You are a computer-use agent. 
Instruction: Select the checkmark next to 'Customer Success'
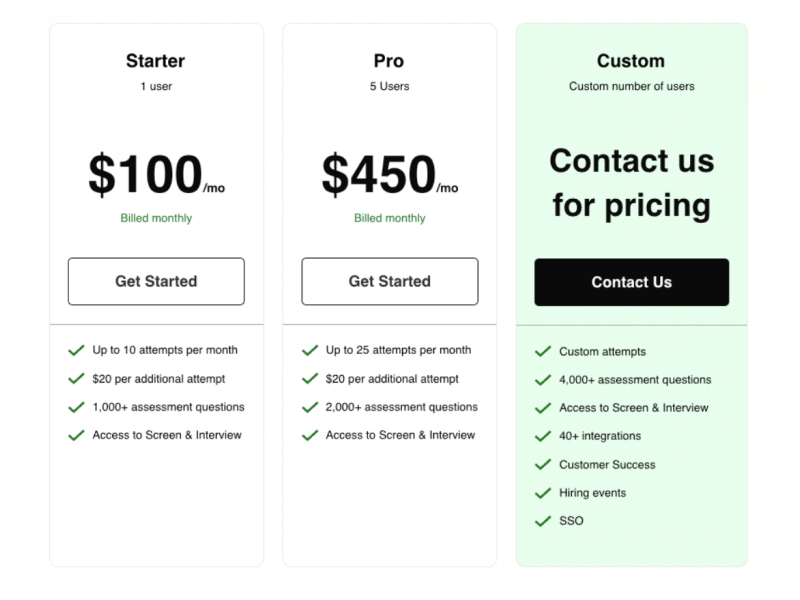tap(544, 465)
